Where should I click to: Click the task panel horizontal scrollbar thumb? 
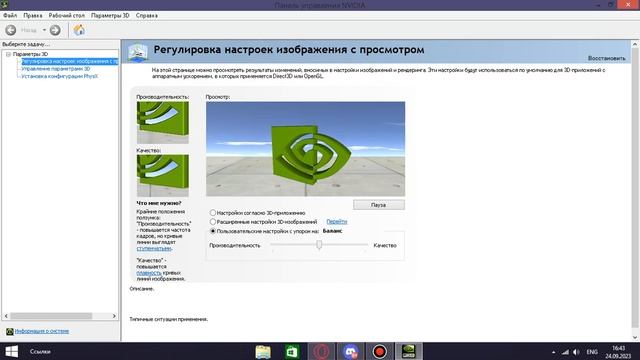(51, 316)
